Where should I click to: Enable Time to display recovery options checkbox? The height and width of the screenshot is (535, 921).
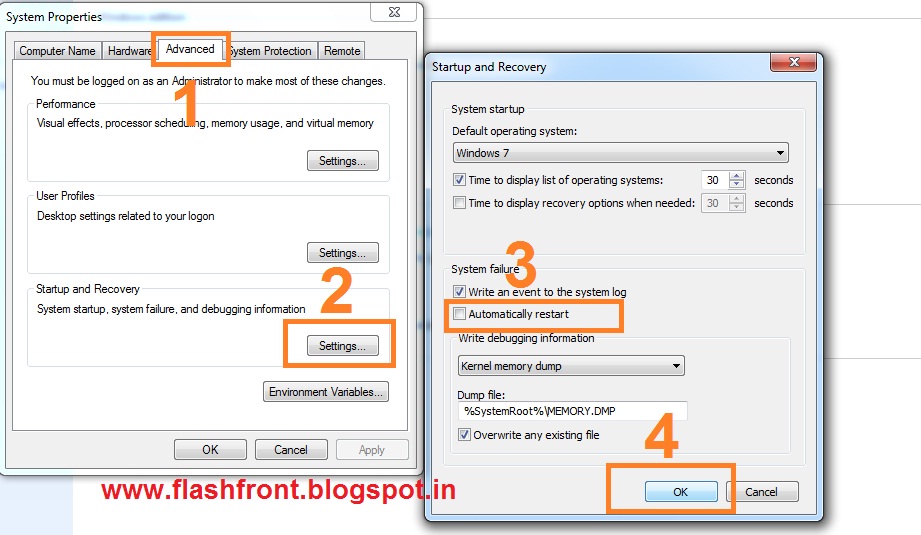[x=459, y=203]
